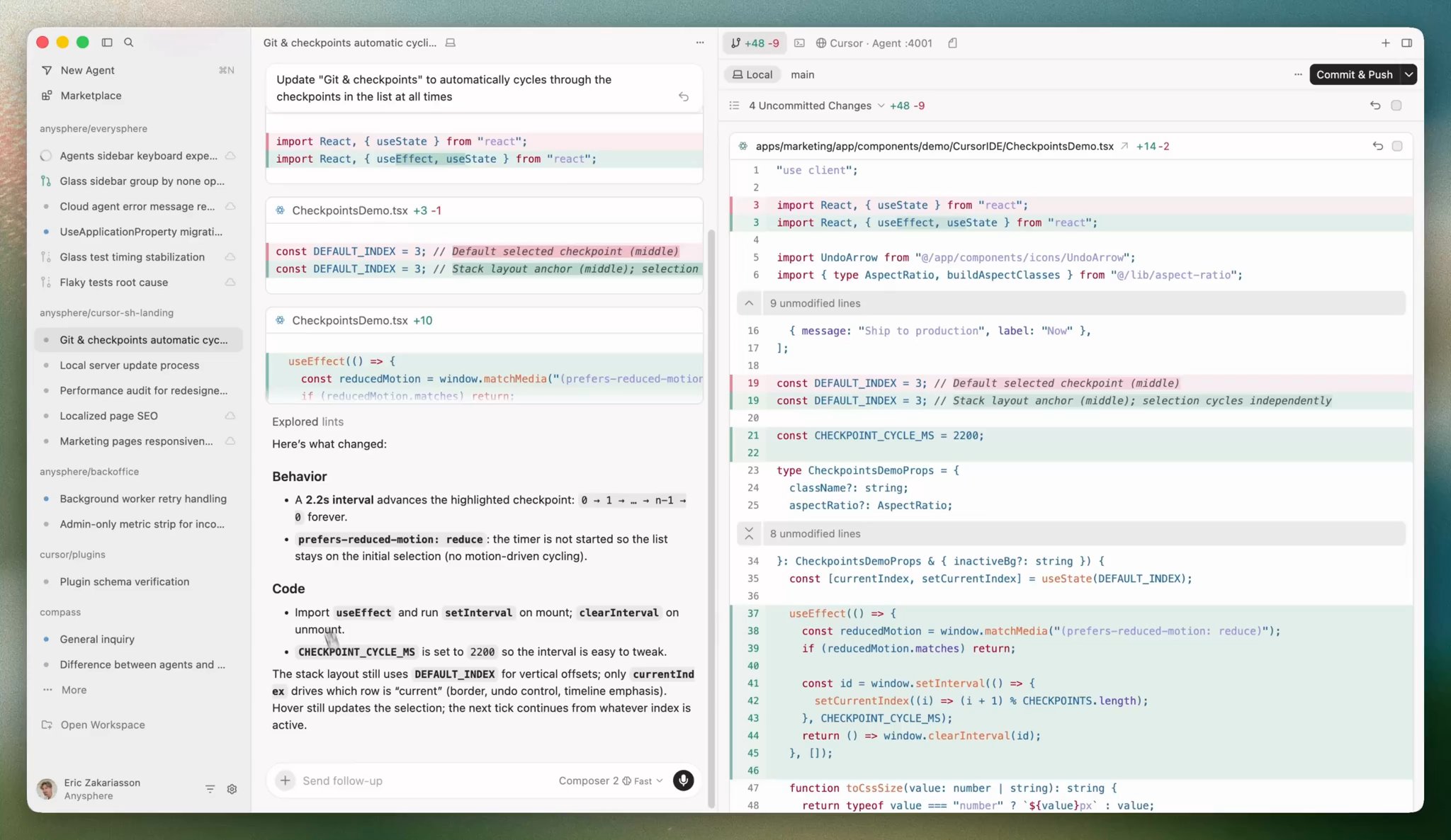This screenshot has height=840, width=1451.
Task: Revert the prompt message with the undo arrow
Action: [x=684, y=97]
